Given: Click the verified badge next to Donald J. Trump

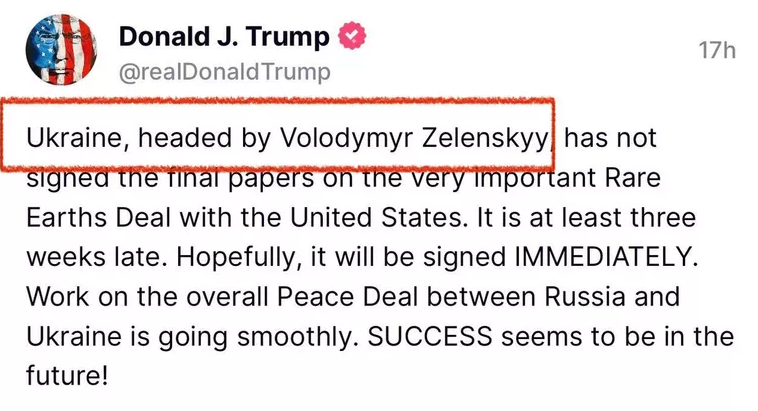Looking at the screenshot, I should tap(353, 39).
